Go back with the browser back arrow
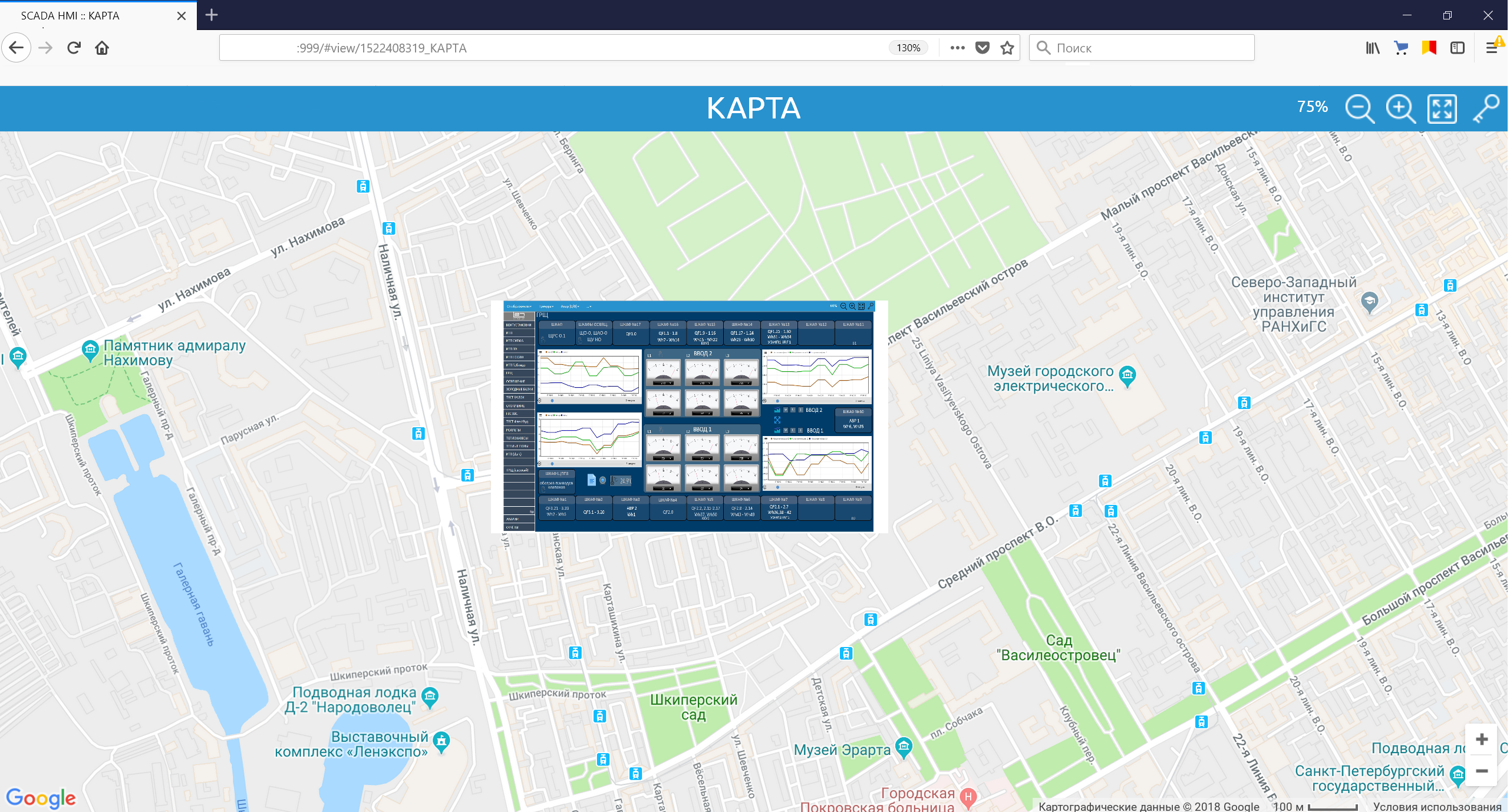 16,48
